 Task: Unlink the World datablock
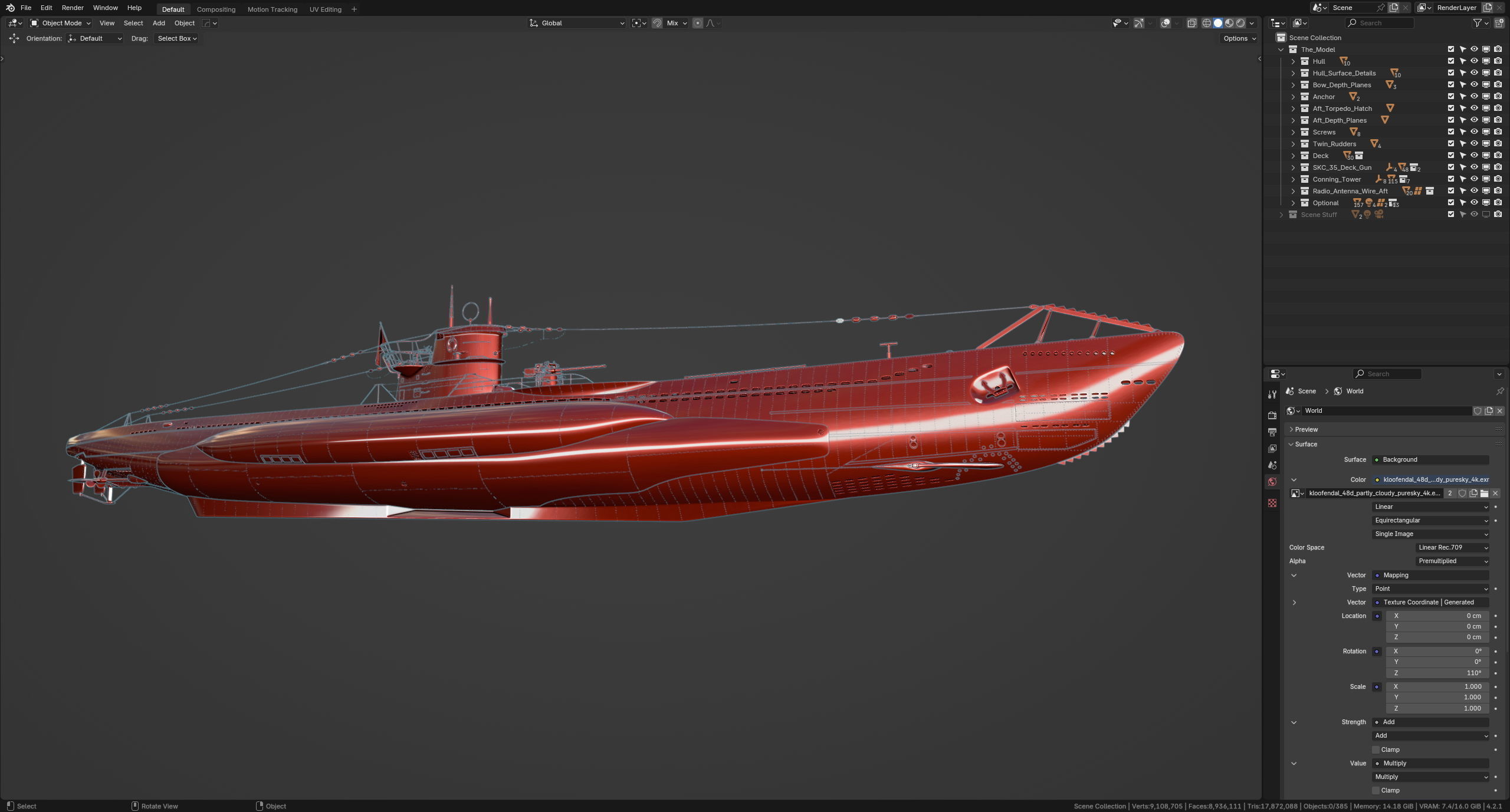[x=1500, y=411]
